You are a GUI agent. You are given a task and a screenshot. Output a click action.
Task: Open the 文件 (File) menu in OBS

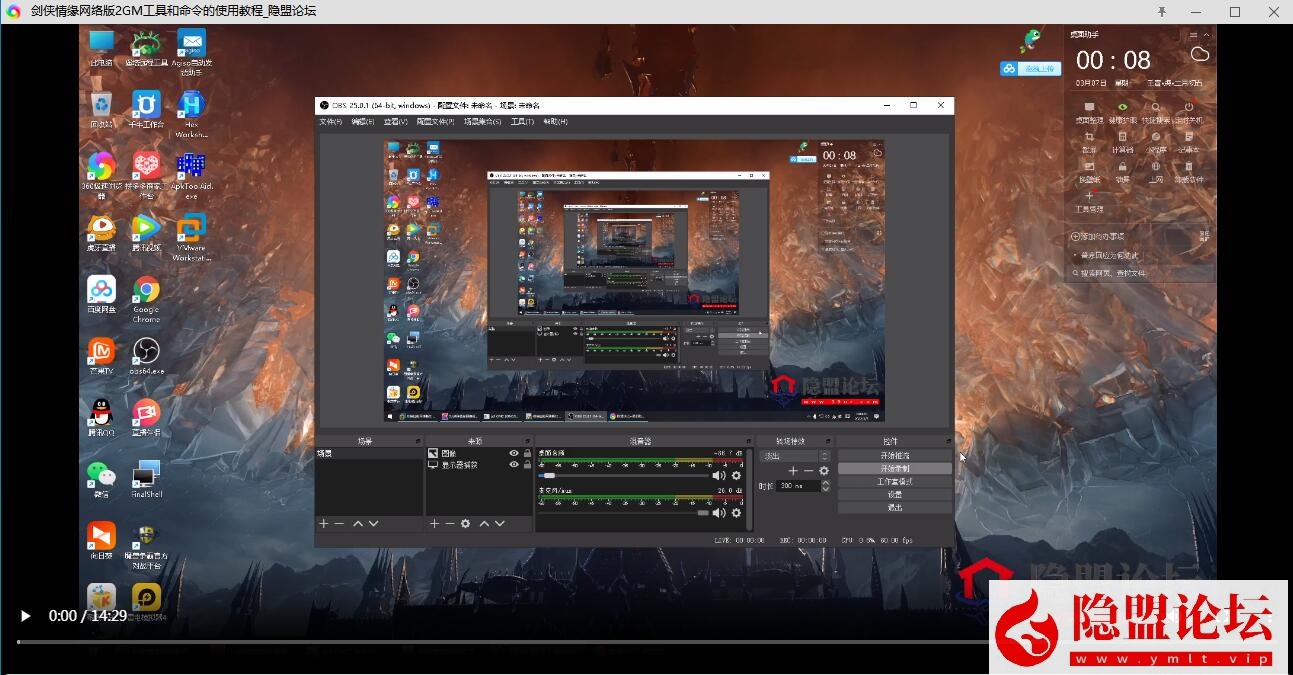[x=330, y=122]
